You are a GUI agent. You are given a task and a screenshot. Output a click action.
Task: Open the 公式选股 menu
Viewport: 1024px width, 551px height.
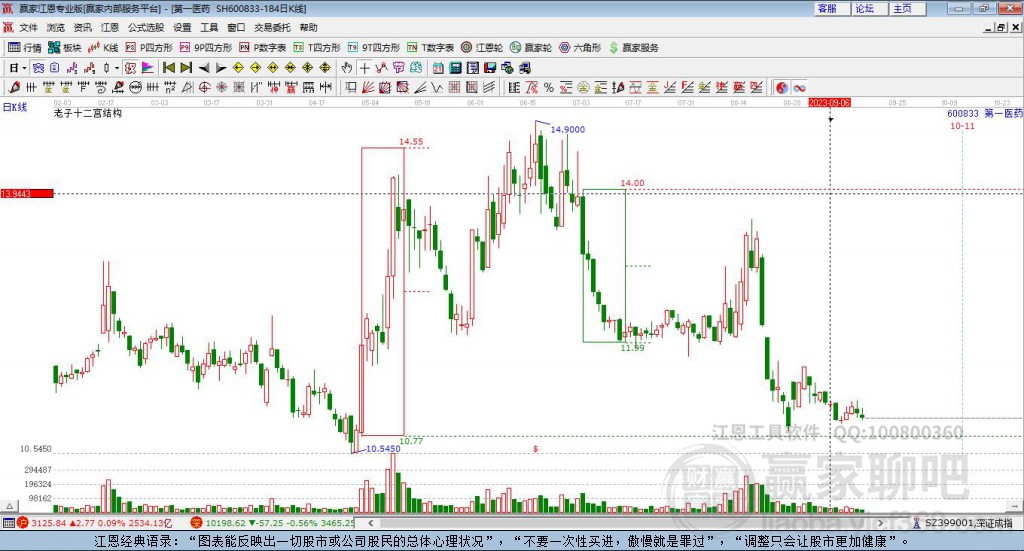(x=146, y=27)
